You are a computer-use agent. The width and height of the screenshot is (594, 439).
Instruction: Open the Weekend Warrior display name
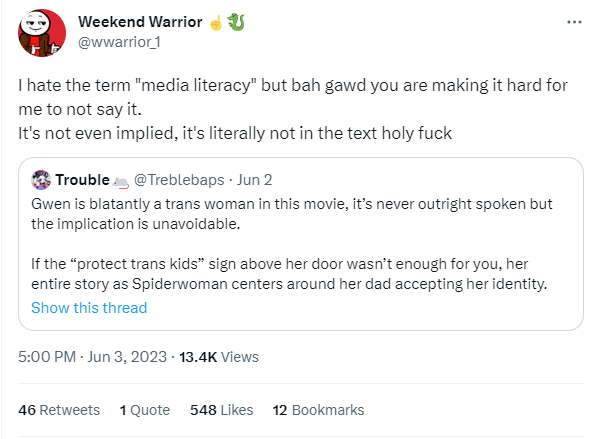click(140, 22)
